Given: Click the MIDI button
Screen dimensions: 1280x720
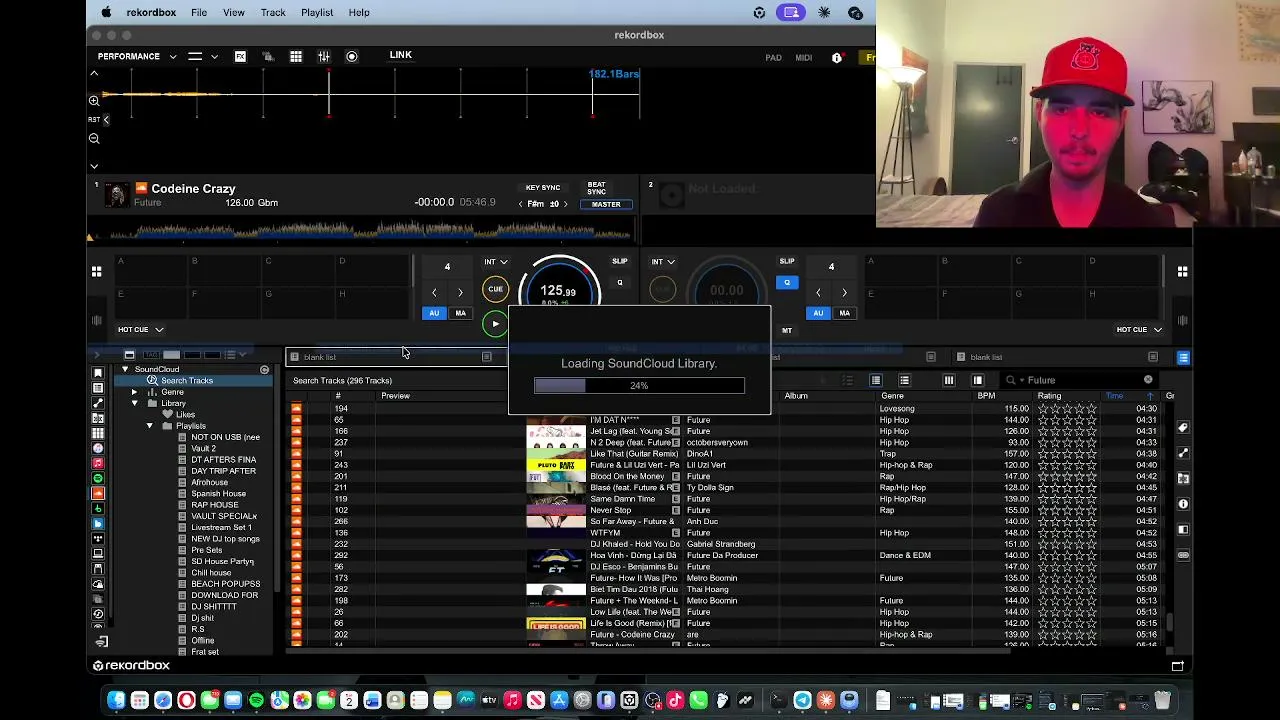Looking at the screenshot, I should pos(804,58).
